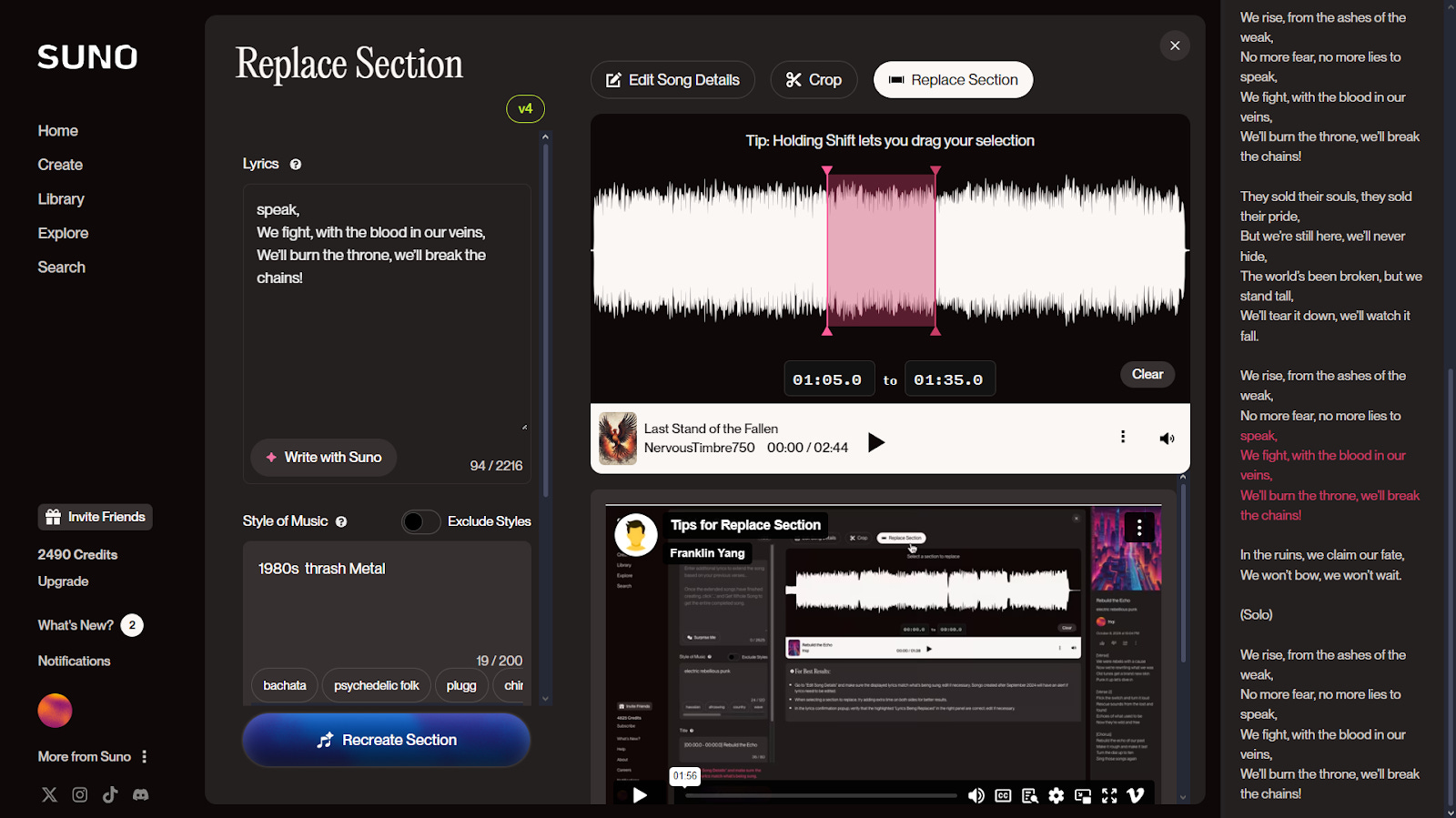Screen dimensions: 1456x818
Task: Open X (Twitter) social link icon
Action: pos(49,794)
